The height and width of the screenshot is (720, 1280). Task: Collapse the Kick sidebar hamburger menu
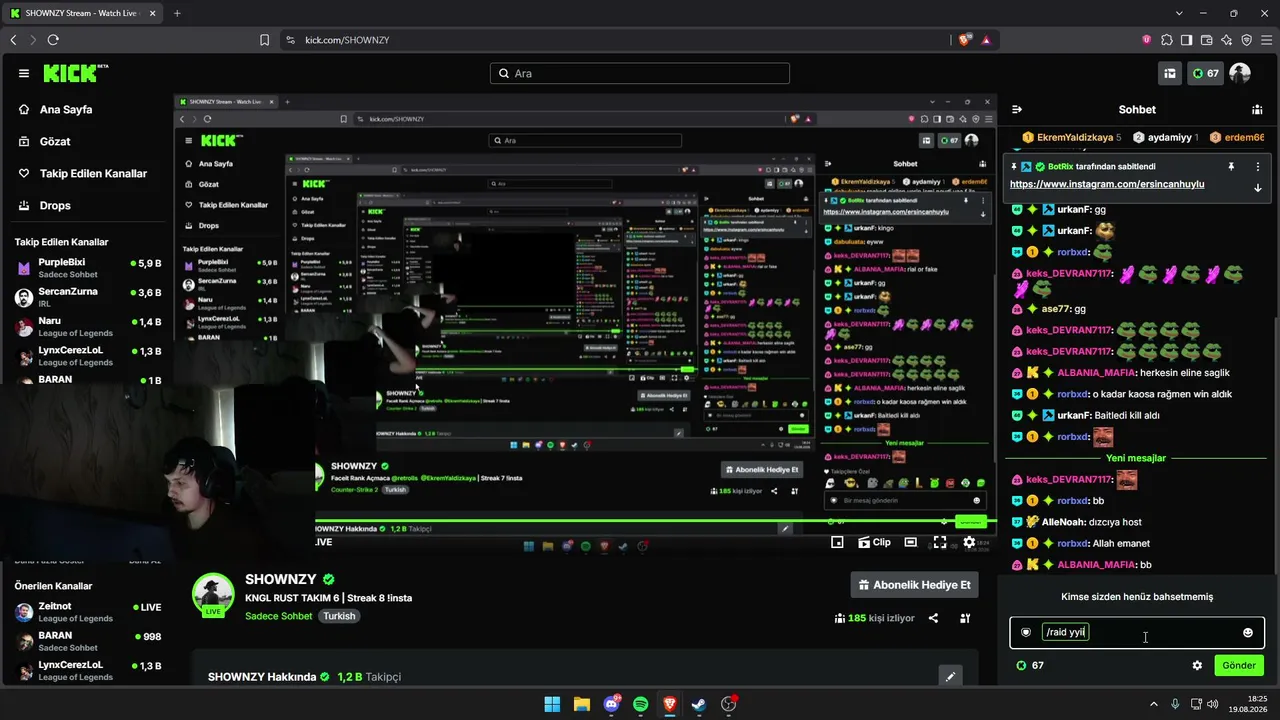click(24, 73)
